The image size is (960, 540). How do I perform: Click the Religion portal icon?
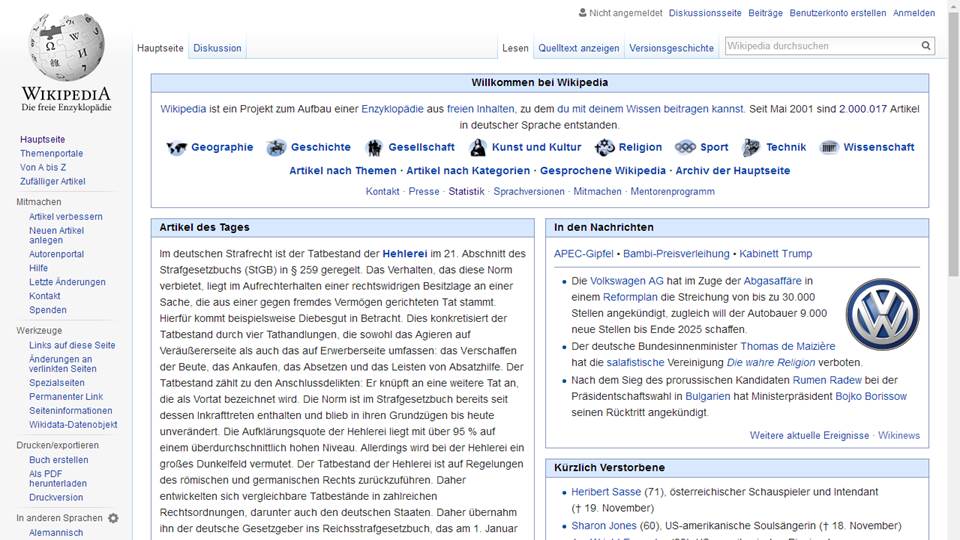[604, 147]
